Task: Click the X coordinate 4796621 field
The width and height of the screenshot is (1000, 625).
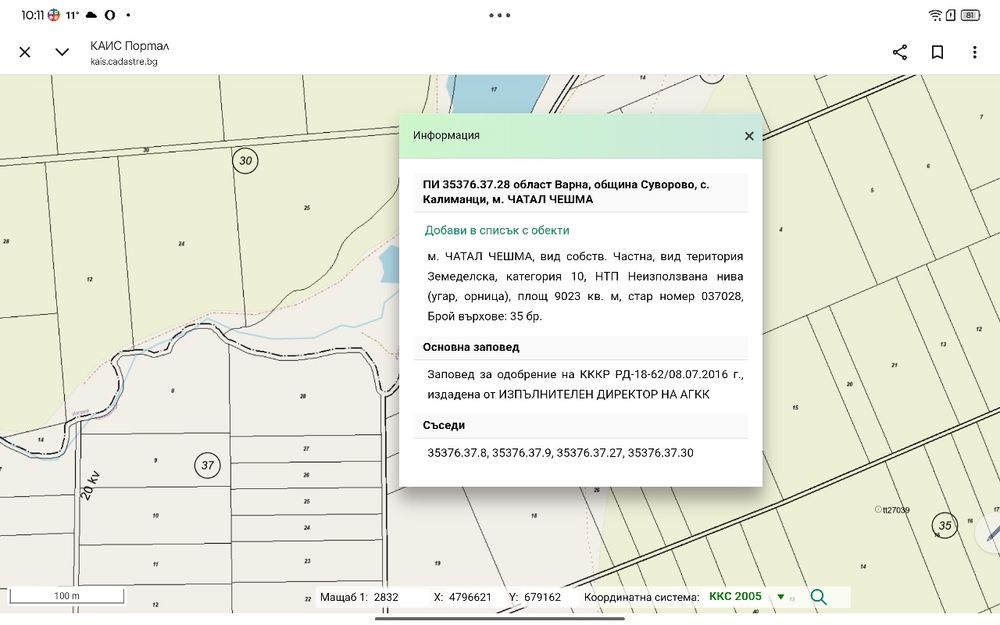Action: [470, 597]
